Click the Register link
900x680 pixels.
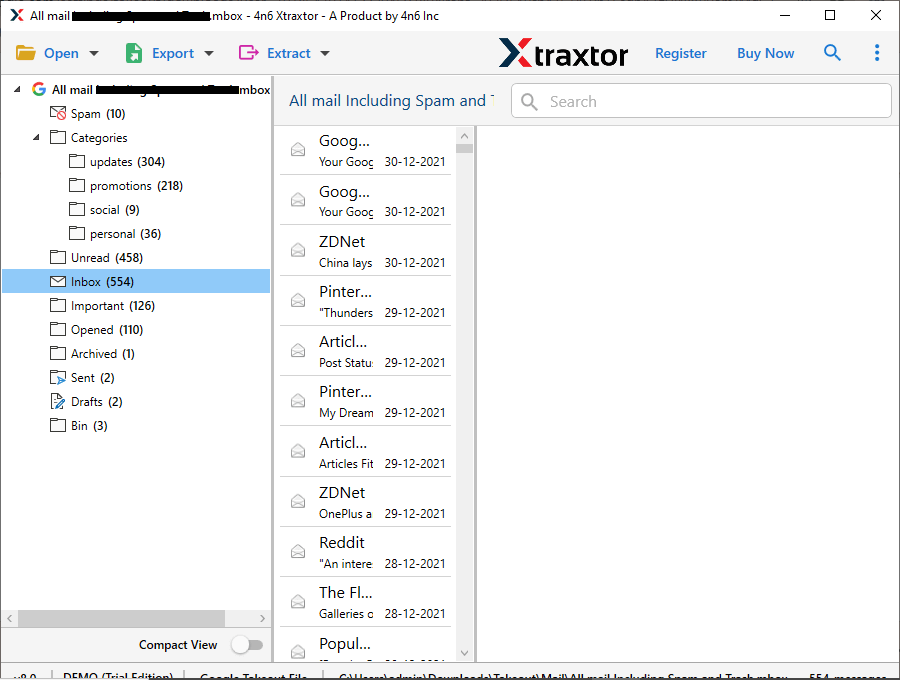[681, 52]
